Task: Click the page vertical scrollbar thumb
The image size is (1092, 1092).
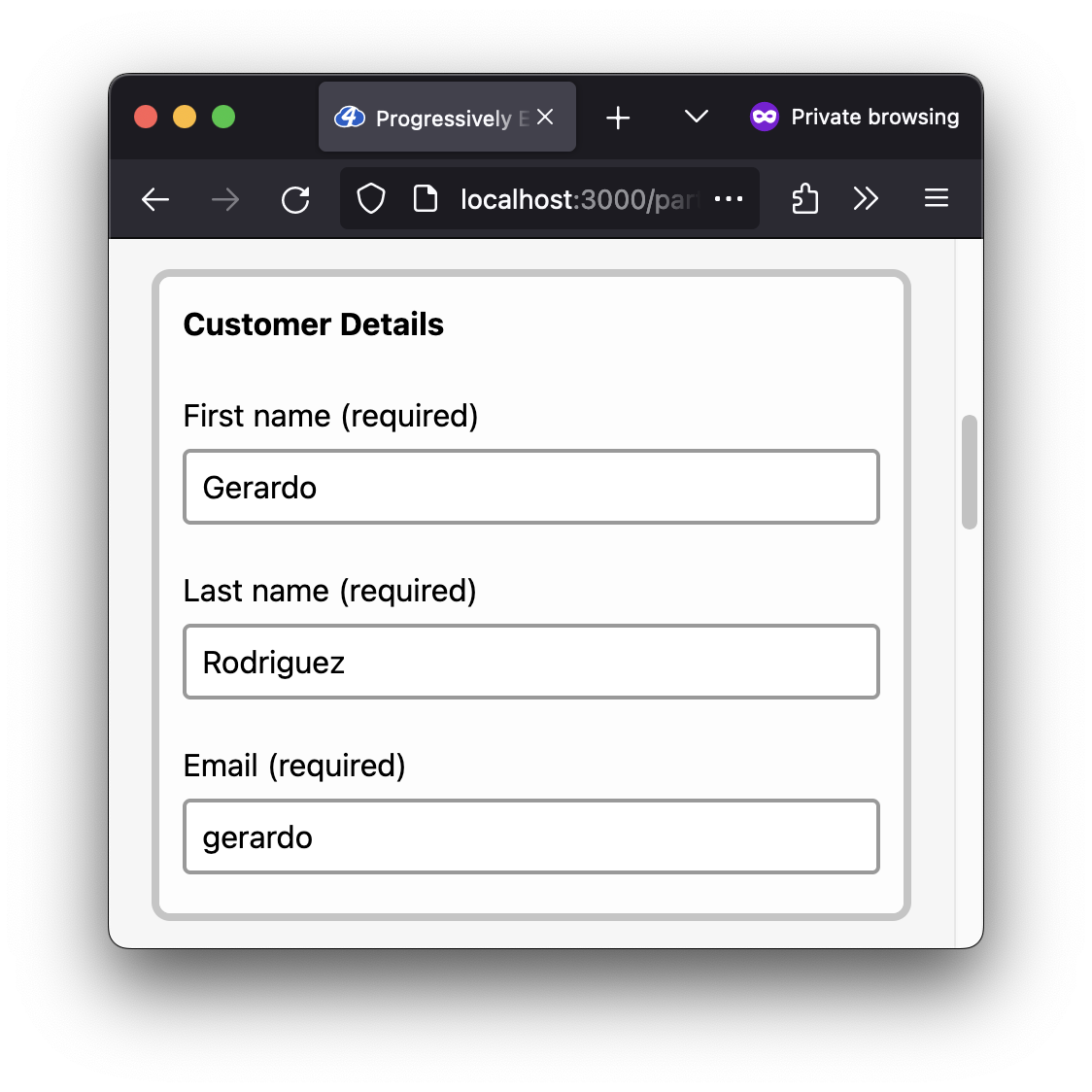Action: click(969, 472)
